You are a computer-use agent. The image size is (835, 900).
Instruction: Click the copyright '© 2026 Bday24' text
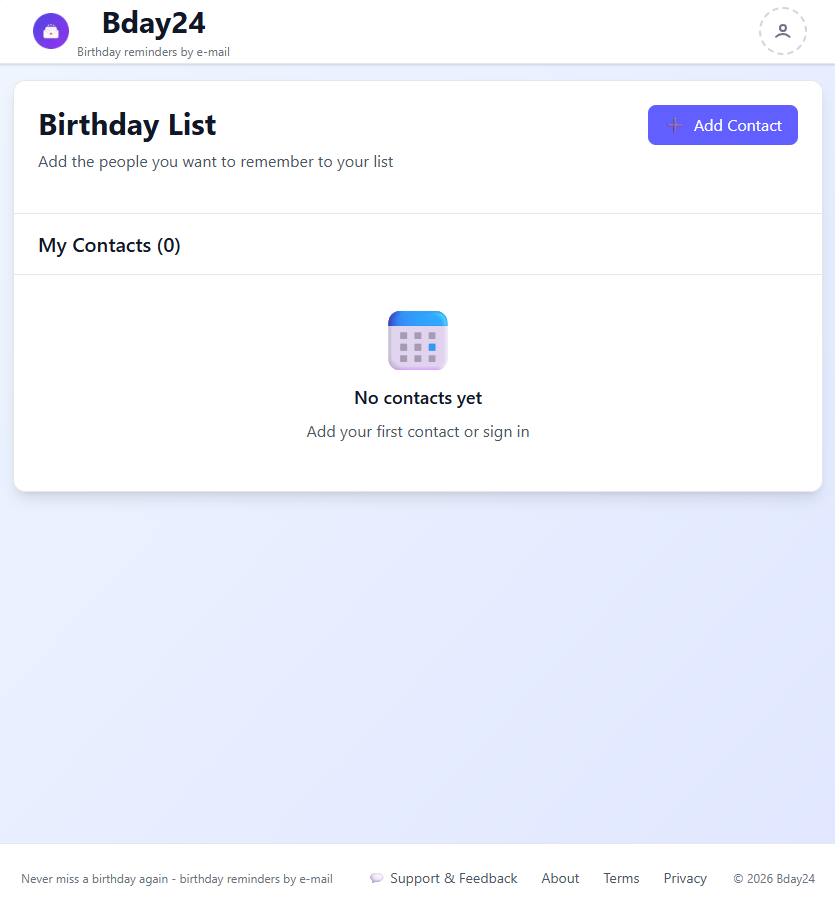(x=774, y=878)
